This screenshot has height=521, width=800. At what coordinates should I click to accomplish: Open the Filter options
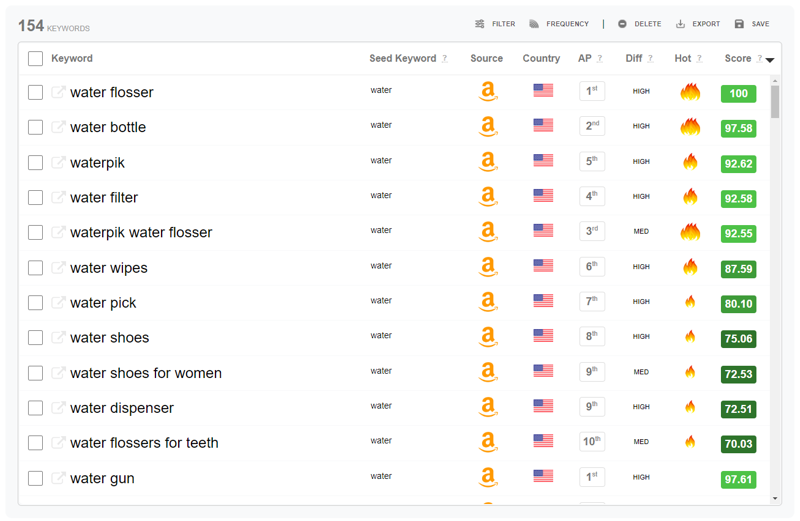[494, 24]
